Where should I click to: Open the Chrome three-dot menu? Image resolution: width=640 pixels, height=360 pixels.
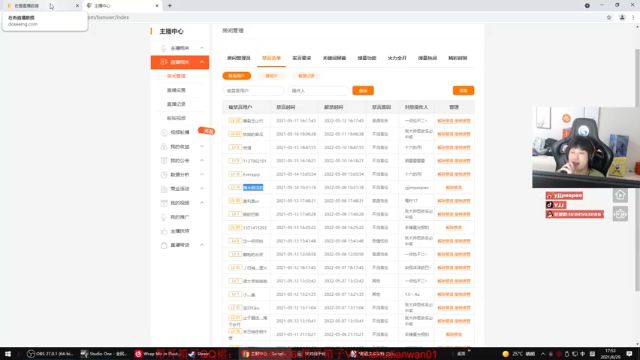click(x=633, y=18)
